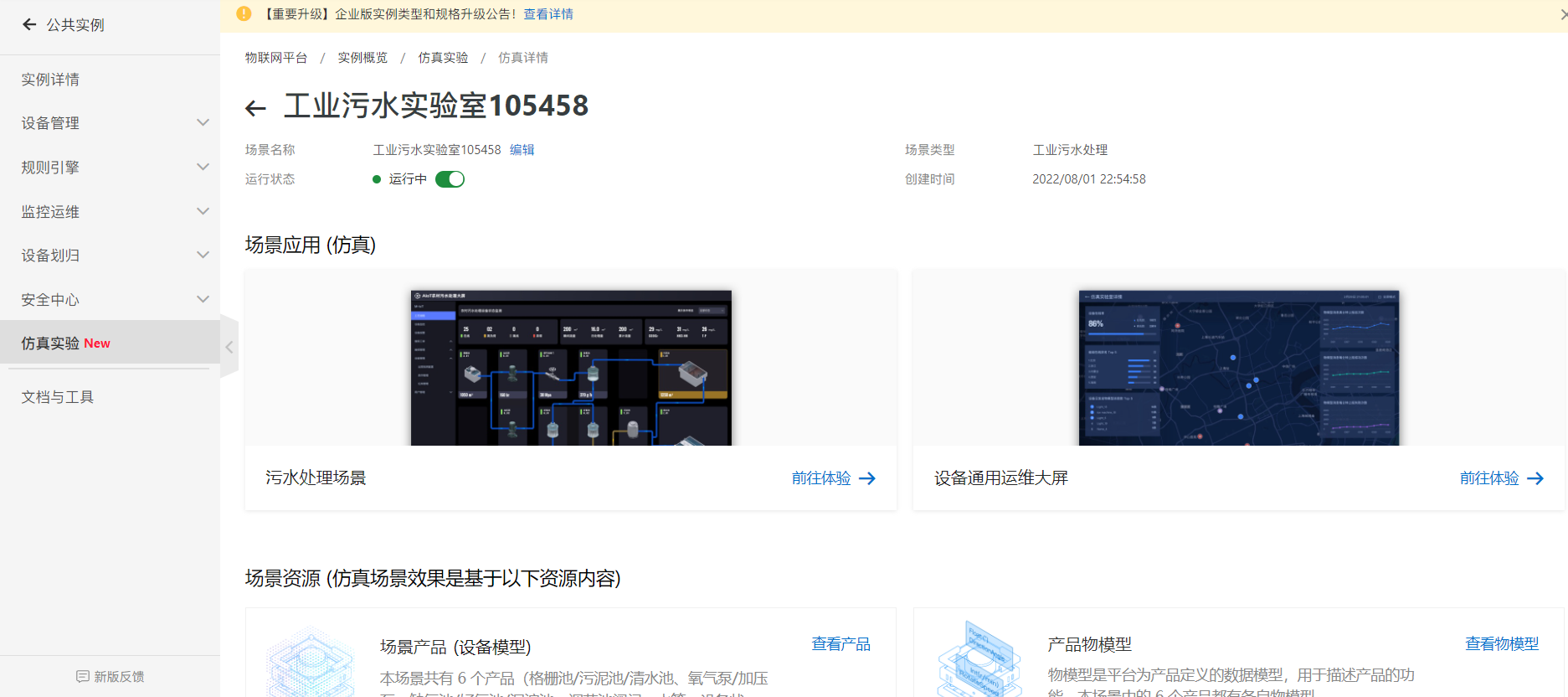Dismiss the upgrade announcement banner
Image resolution: width=1568 pixels, height=697 pixels.
coord(1562,14)
